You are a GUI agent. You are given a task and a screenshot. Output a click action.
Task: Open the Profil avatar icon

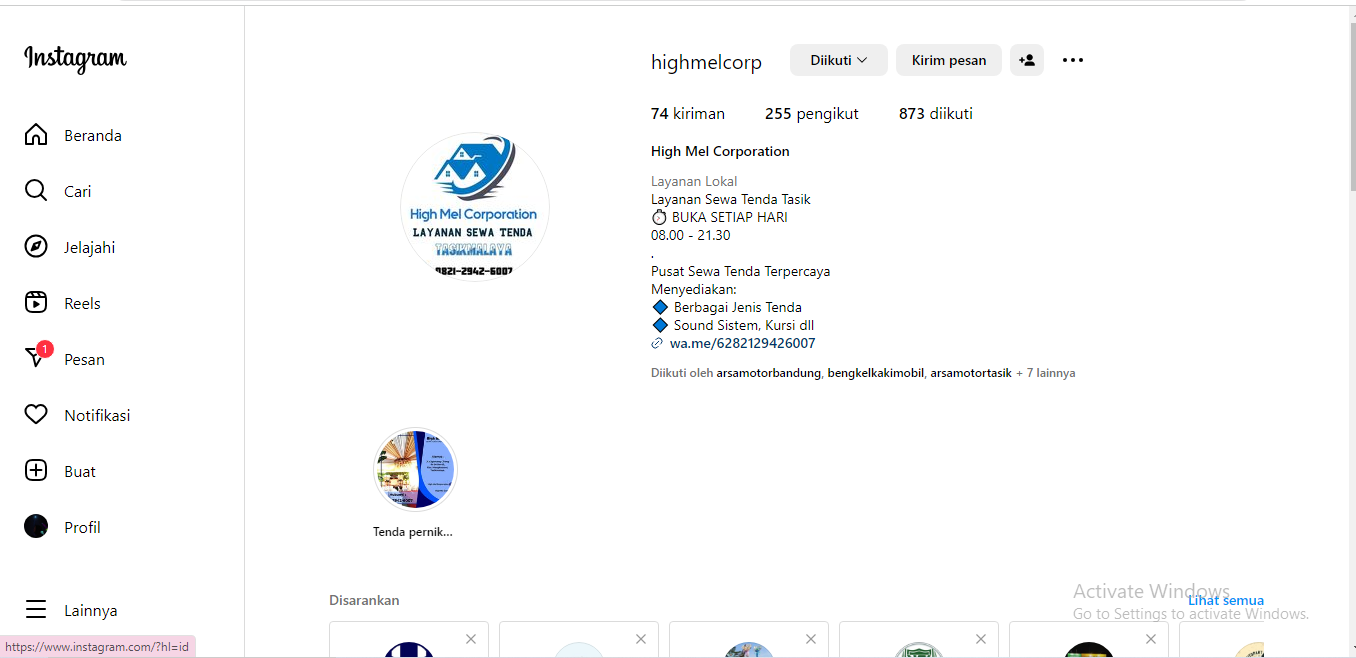click(36, 527)
